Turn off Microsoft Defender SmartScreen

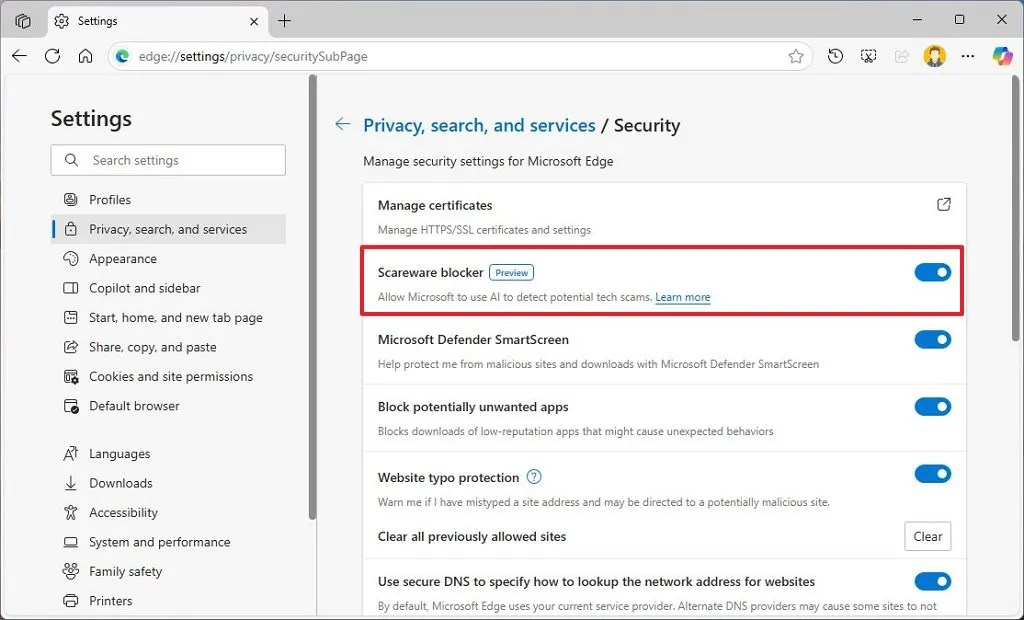pos(932,339)
